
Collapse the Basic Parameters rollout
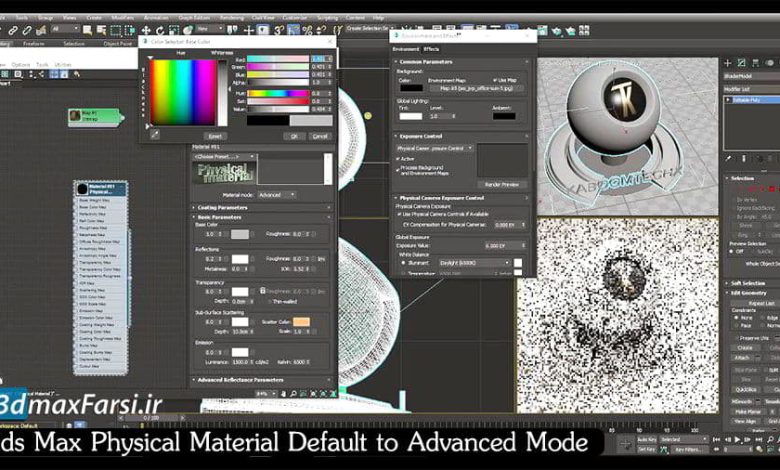pyautogui.click(x=262, y=217)
